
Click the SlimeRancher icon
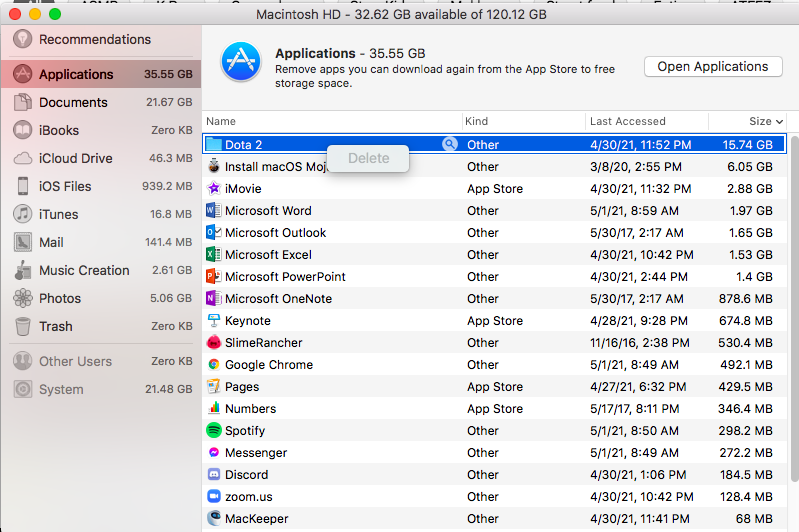tap(214, 342)
